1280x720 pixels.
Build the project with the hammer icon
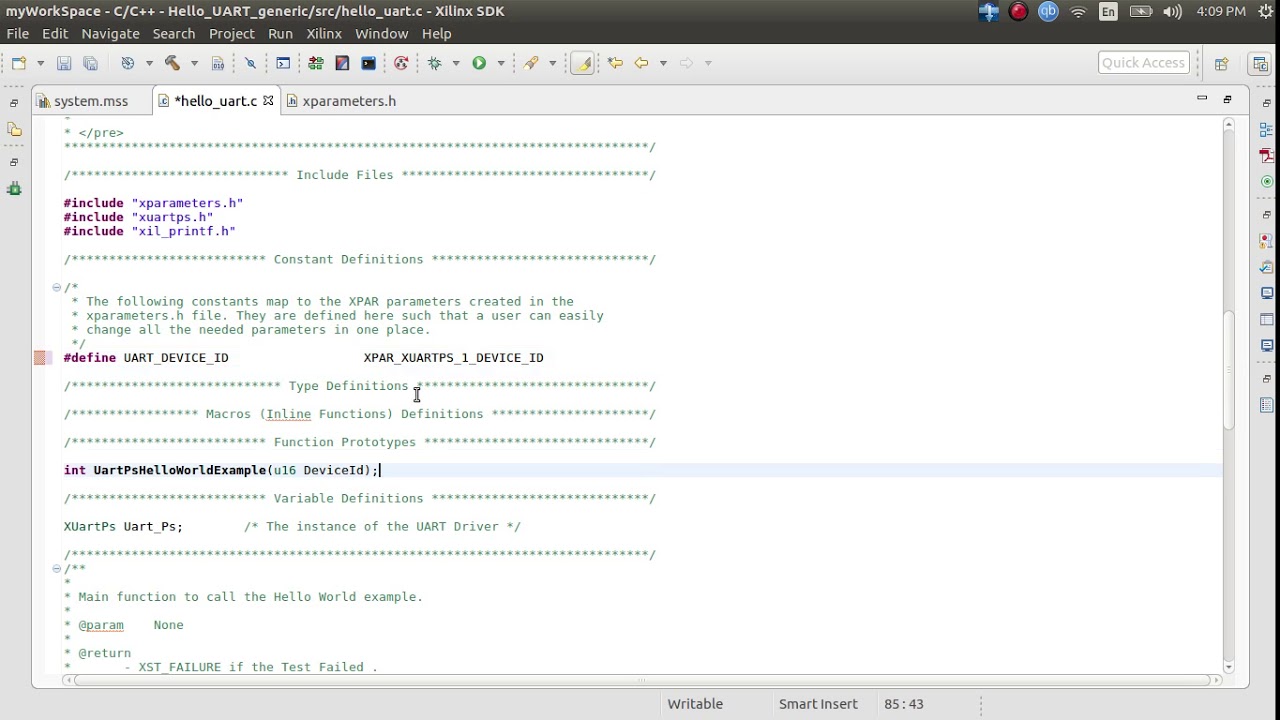tap(172, 63)
